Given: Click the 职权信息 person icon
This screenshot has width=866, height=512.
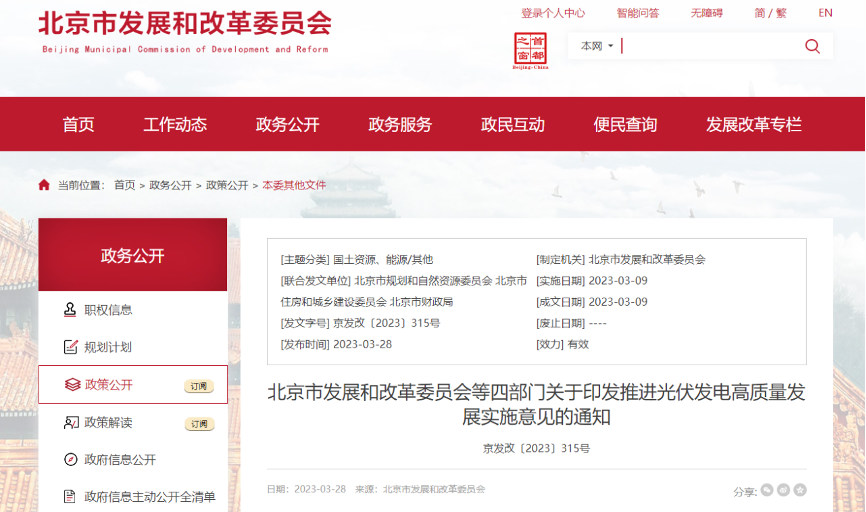Looking at the screenshot, I should pos(70,309).
